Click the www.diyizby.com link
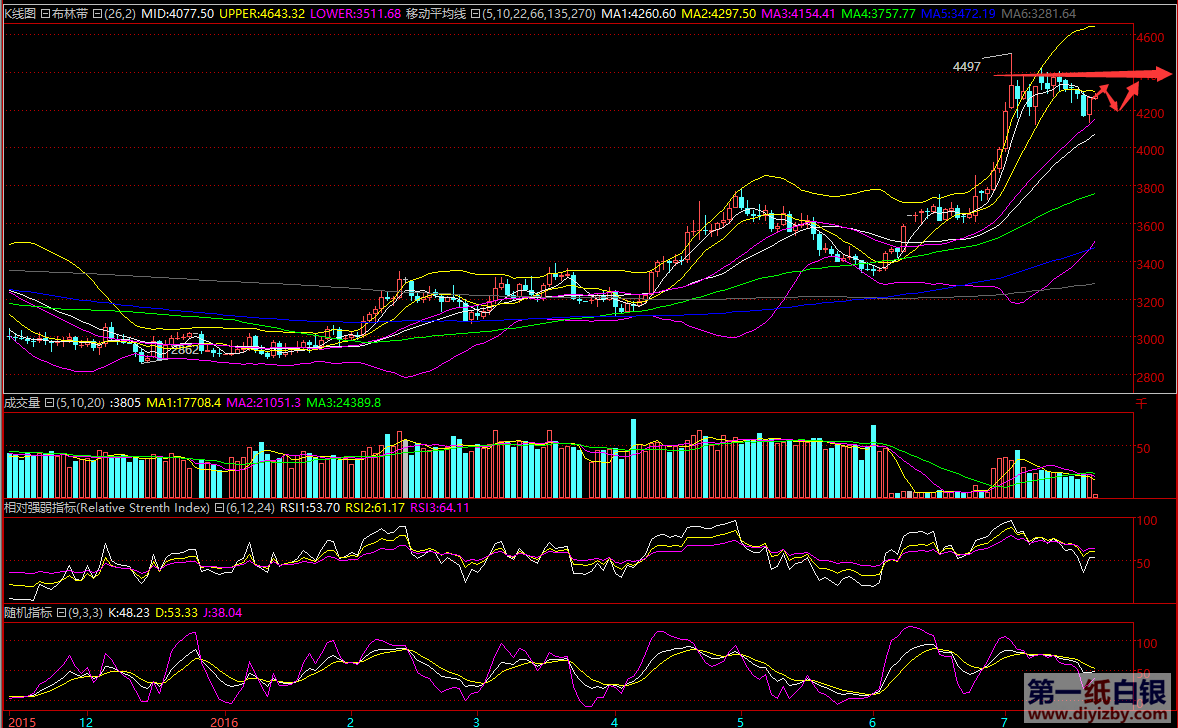Viewport: 1178px width, 728px height. [x=1096, y=715]
